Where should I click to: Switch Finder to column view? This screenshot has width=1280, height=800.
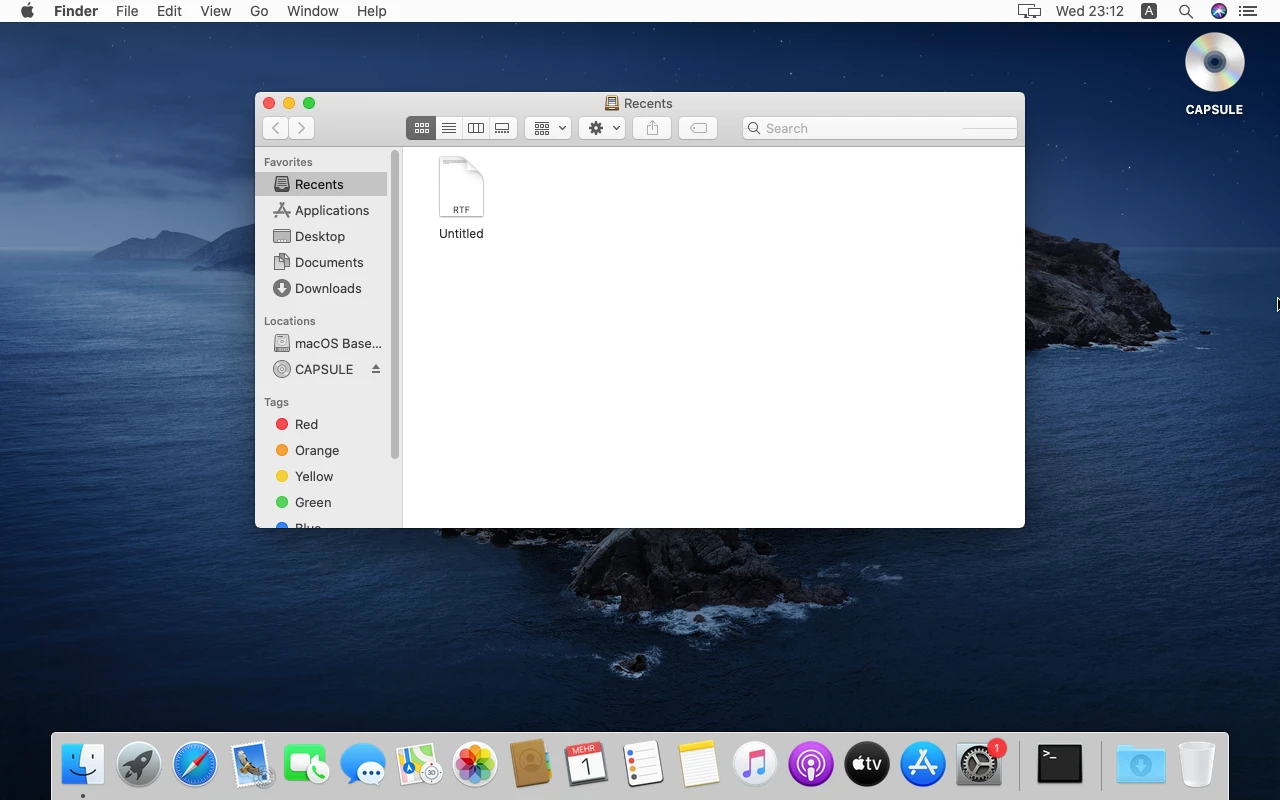coord(476,128)
